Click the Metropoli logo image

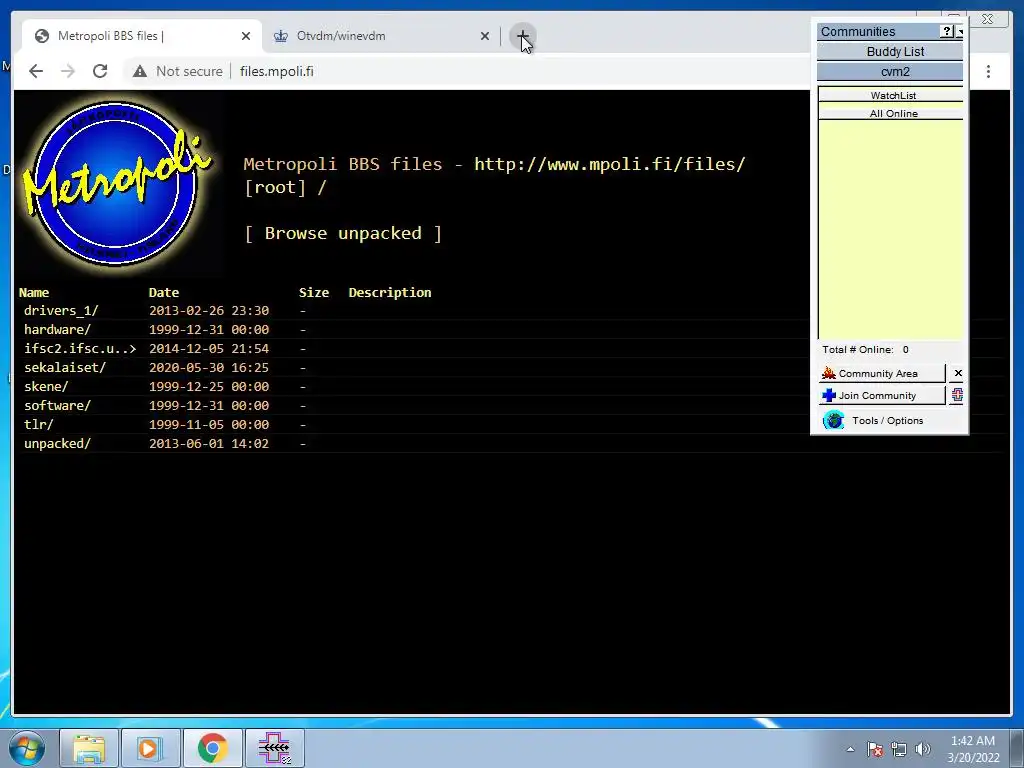click(x=117, y=183)
